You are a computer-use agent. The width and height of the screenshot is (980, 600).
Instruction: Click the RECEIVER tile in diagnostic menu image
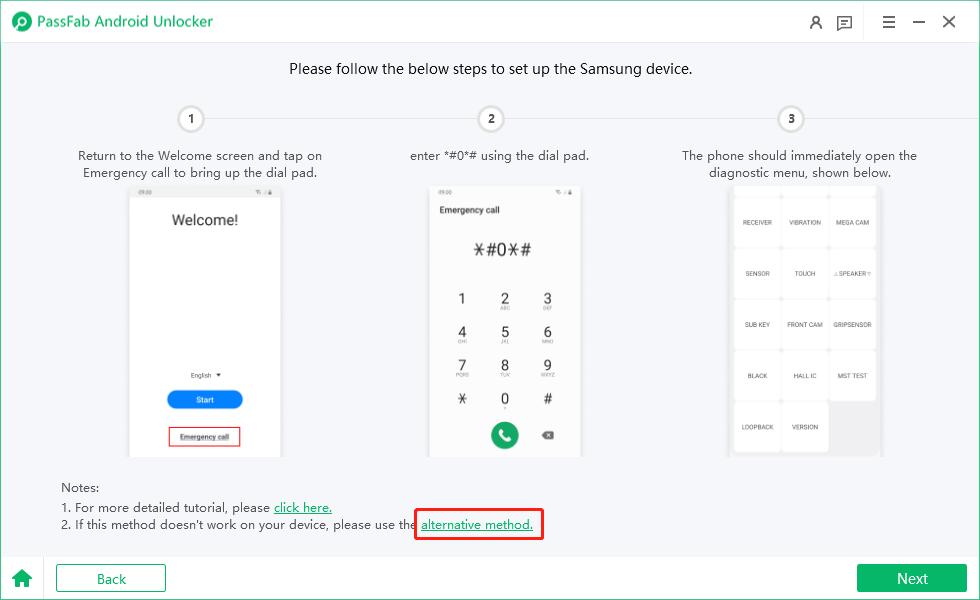(x=757, y=222)
